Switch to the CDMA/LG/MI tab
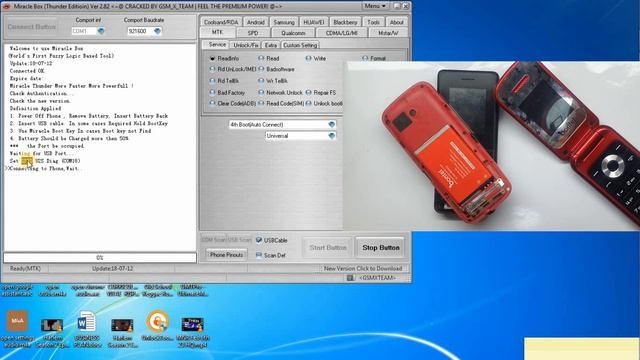 (x=342, y=33)
